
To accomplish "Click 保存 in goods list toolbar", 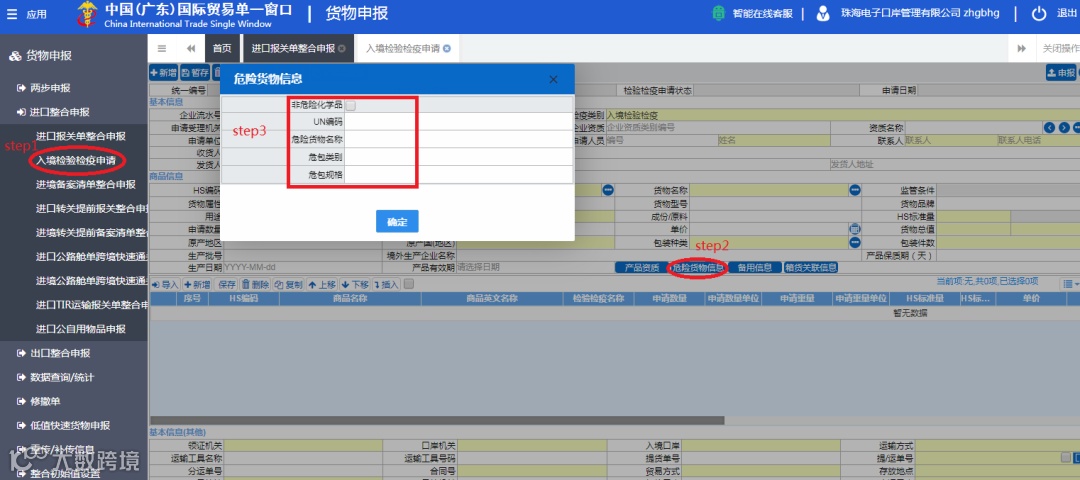I will click(227, 284).
